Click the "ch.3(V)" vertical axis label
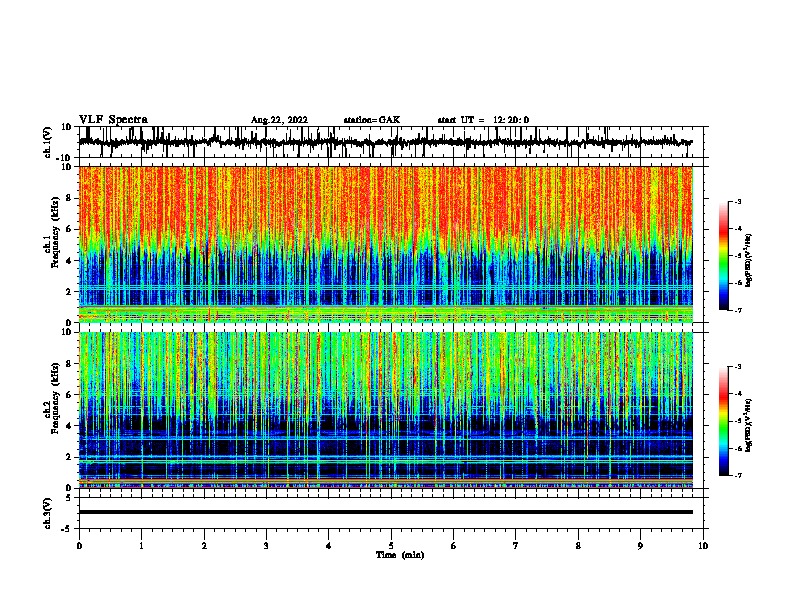This screenshot has height=612, width=792. pyautogui.click(x=48, y=513)
